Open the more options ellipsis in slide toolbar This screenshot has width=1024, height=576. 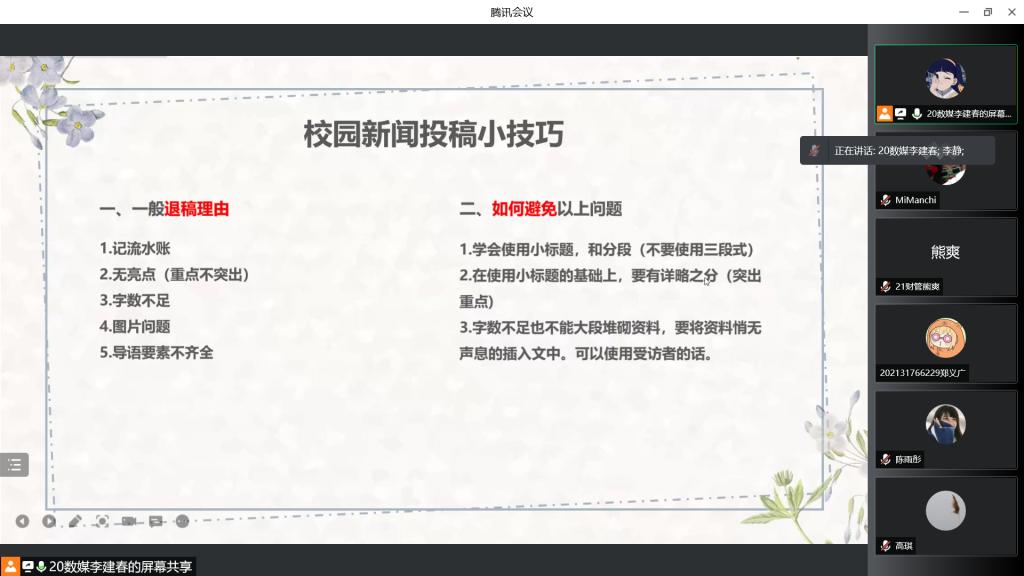click(182, 521)
